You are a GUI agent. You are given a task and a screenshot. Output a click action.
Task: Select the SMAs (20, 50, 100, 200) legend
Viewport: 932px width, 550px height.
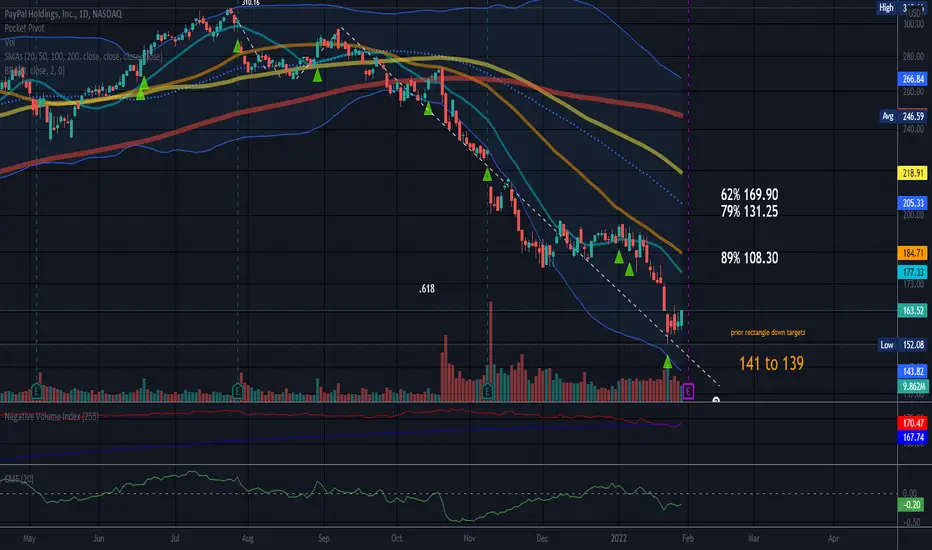(x=83, y=56)
